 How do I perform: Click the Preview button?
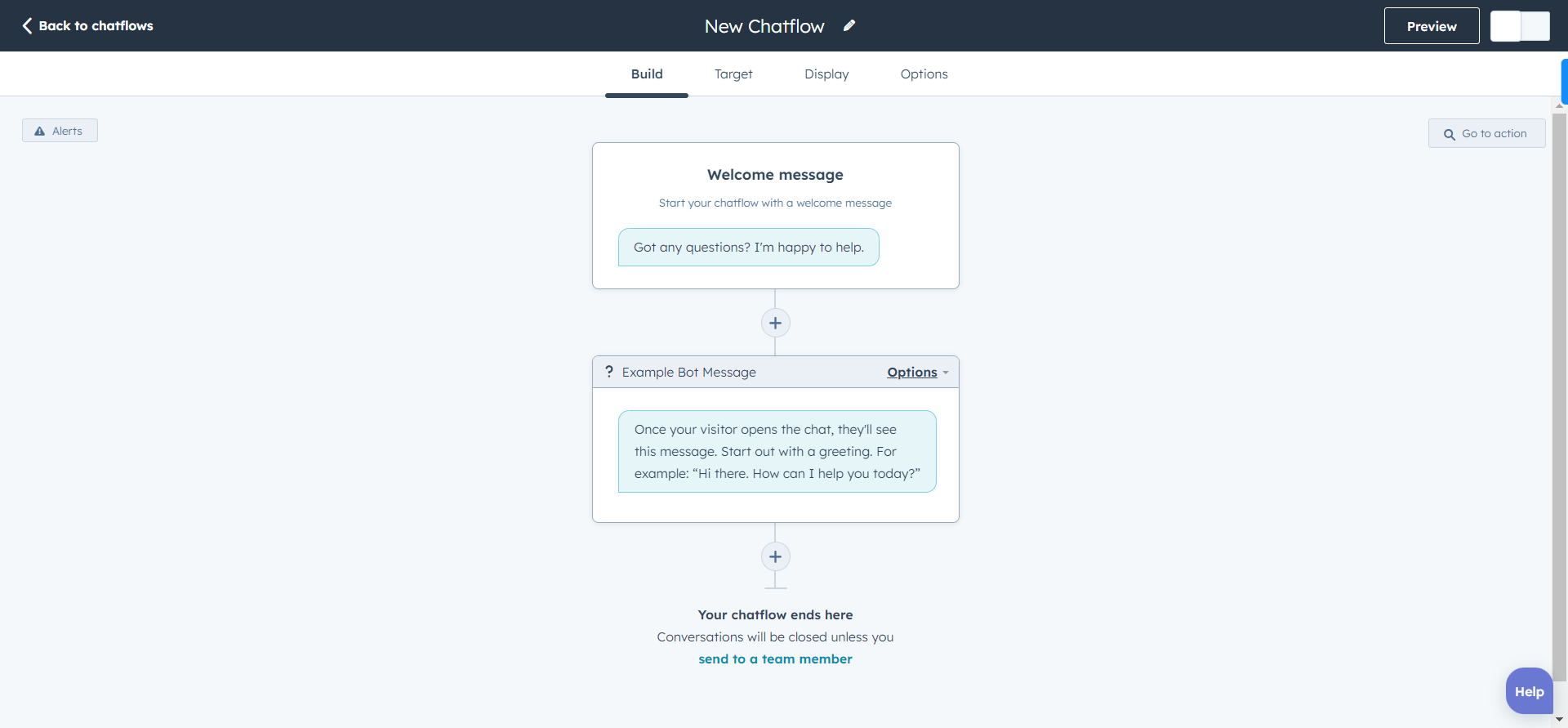tap(1431, 25)
